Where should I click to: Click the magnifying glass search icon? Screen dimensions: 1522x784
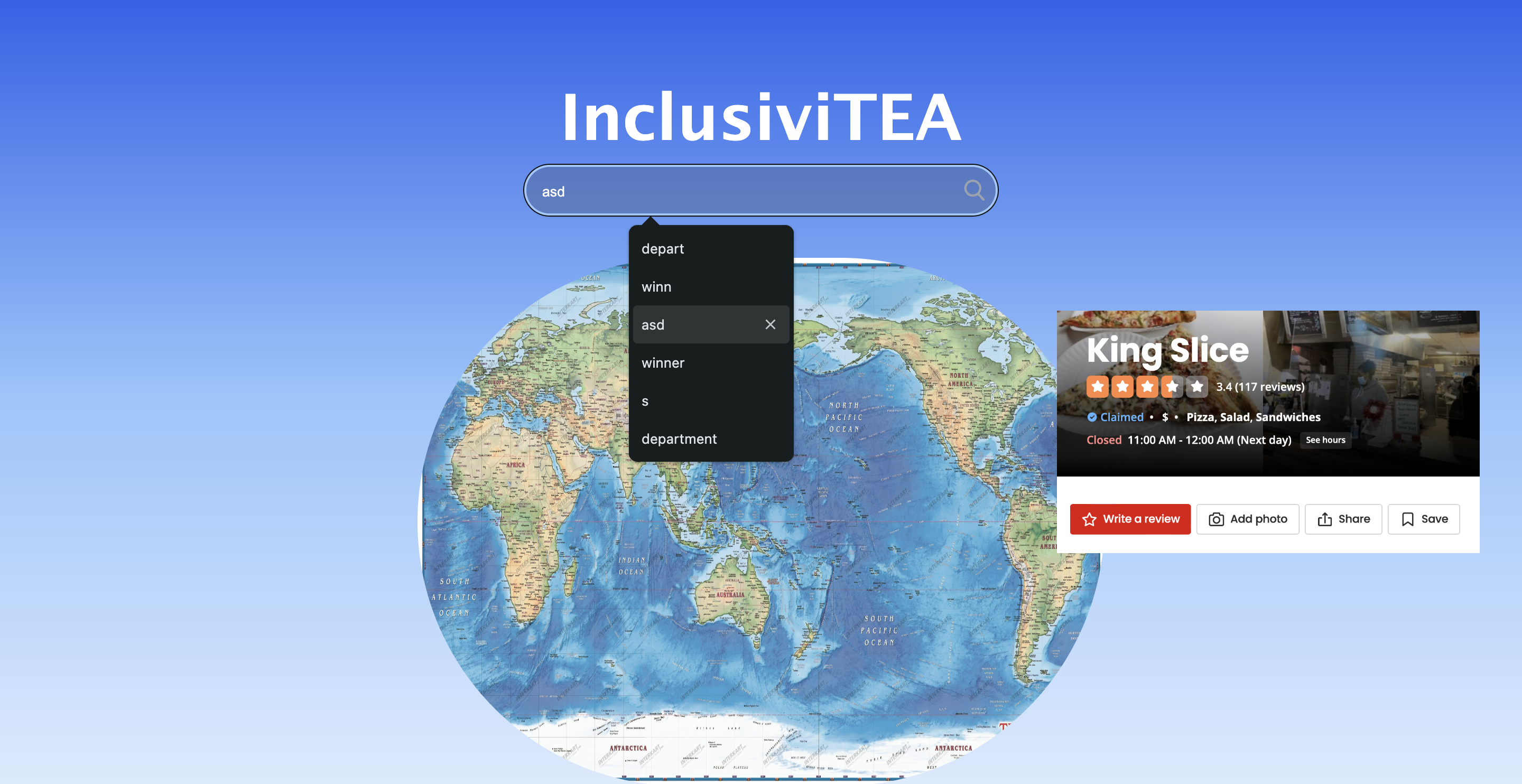click(973, 190)
